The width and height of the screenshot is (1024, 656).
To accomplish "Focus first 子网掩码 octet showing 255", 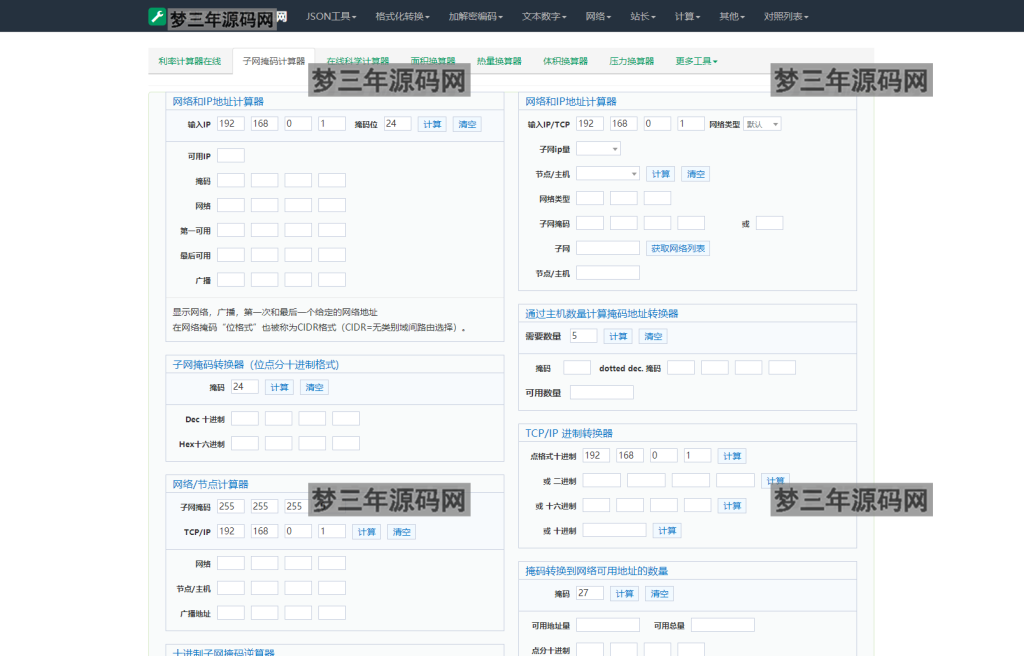I will coord(231,506).
